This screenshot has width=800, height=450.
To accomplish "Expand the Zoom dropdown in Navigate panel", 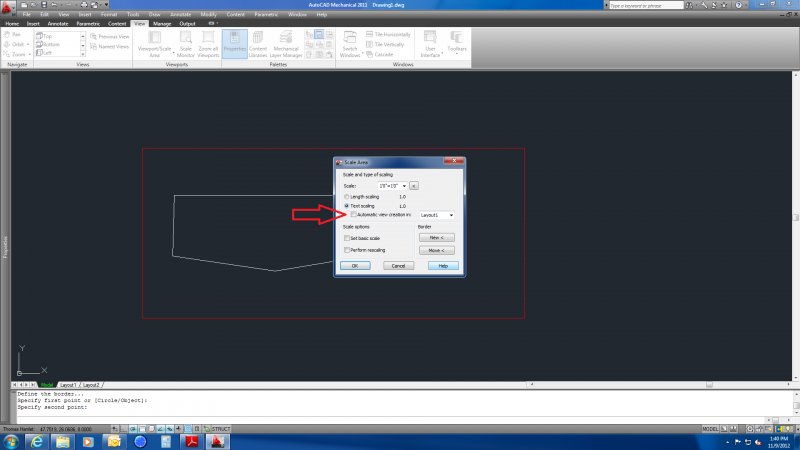I will tap(30, 54).
